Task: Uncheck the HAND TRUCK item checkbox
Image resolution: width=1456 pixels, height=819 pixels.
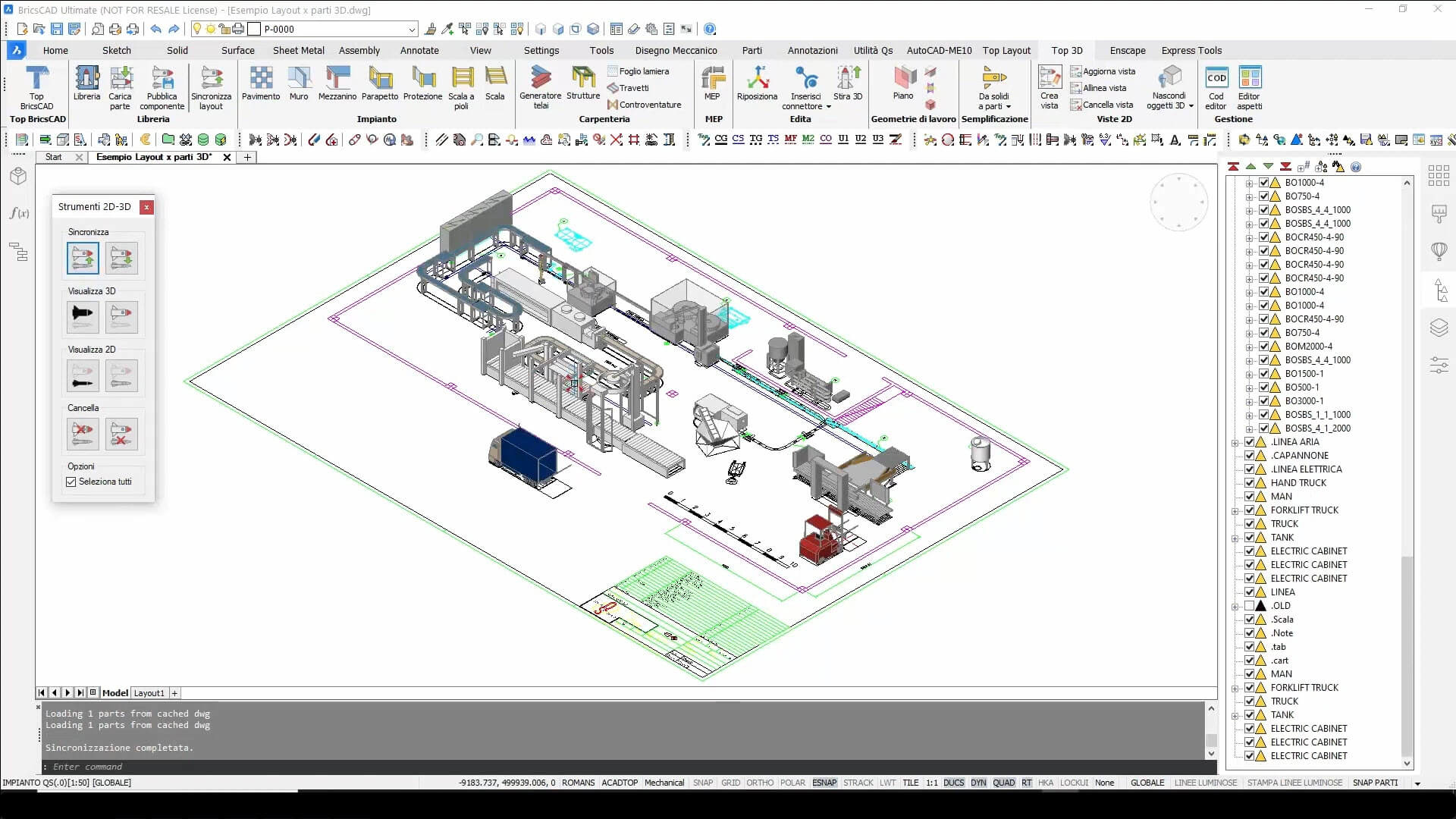Action: click(x=1249, y=483)
